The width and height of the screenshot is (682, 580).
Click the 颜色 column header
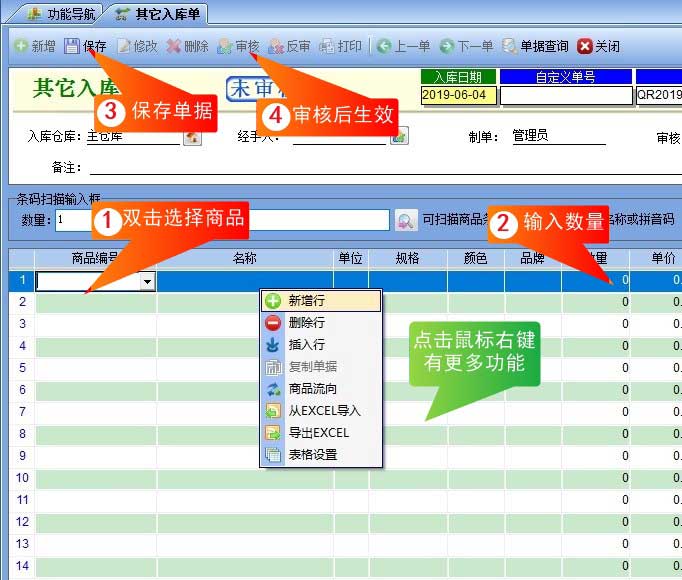pos(475,258)
